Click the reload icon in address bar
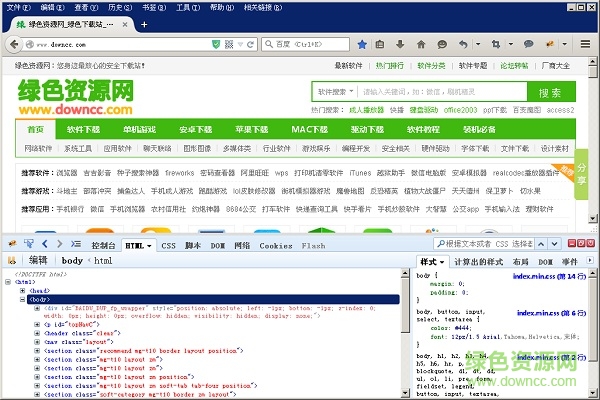Screen dimensions: 600x400 [250, 44]
